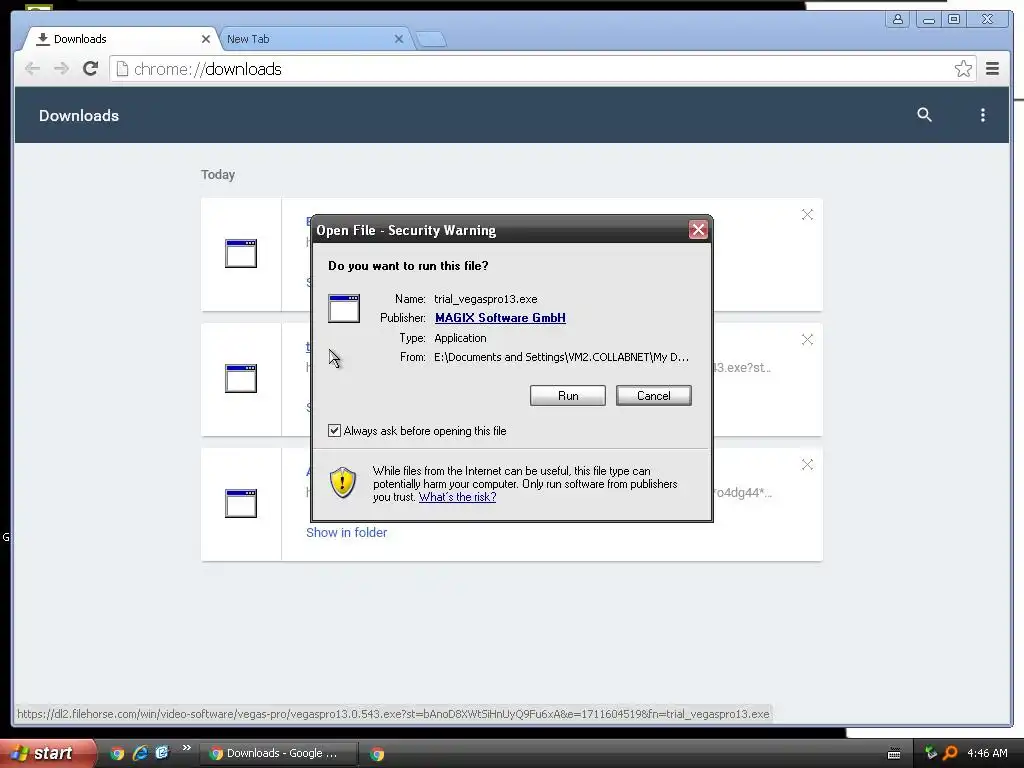The height and width of the screenshot is (768, 1024).
Task: Click Show in folder for the third download
Action: 347,533
